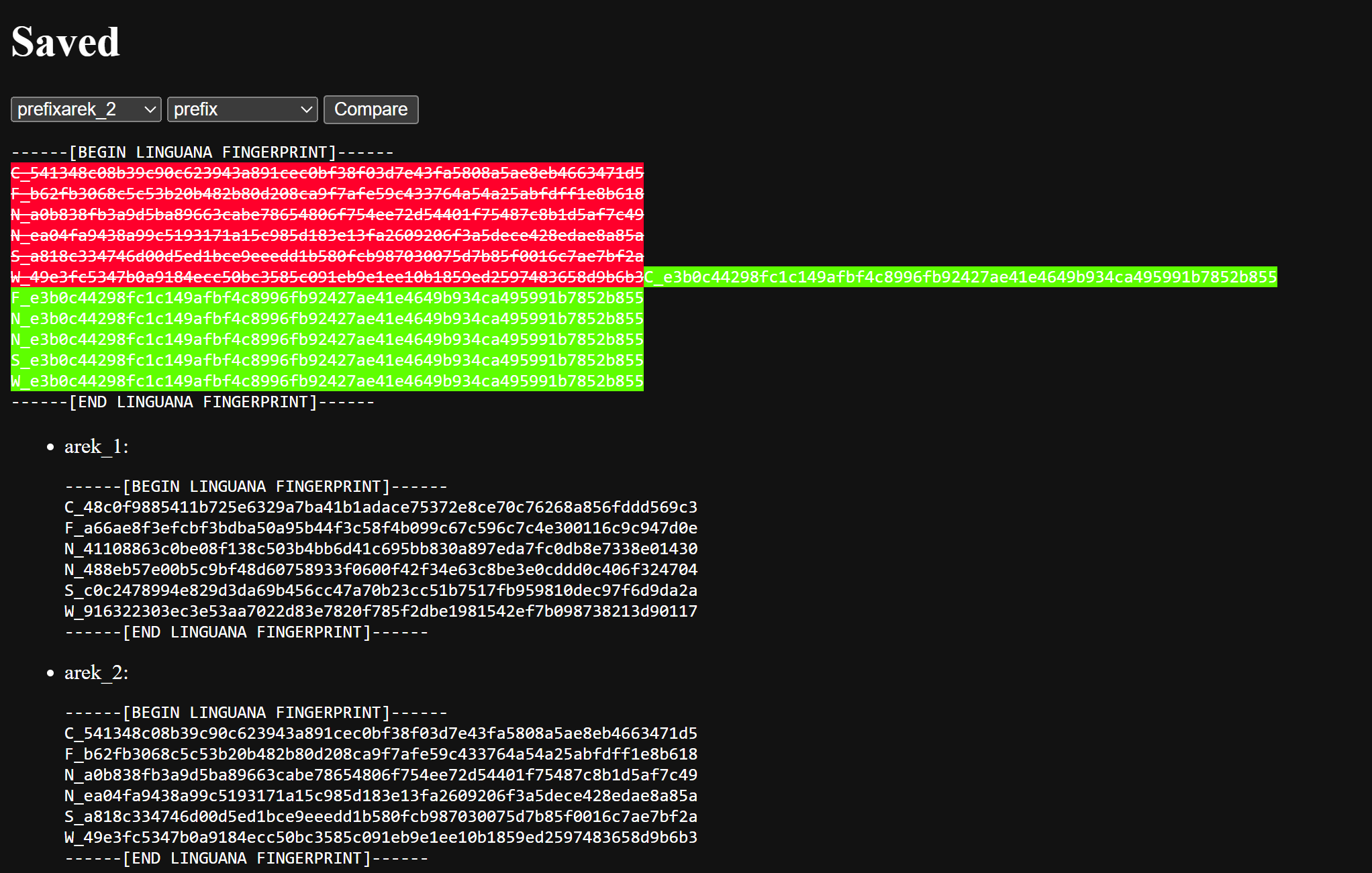Click the BEGIN LINGUANA FINGERPRINT line at top
1372x873 pixels.
(202, 152)
